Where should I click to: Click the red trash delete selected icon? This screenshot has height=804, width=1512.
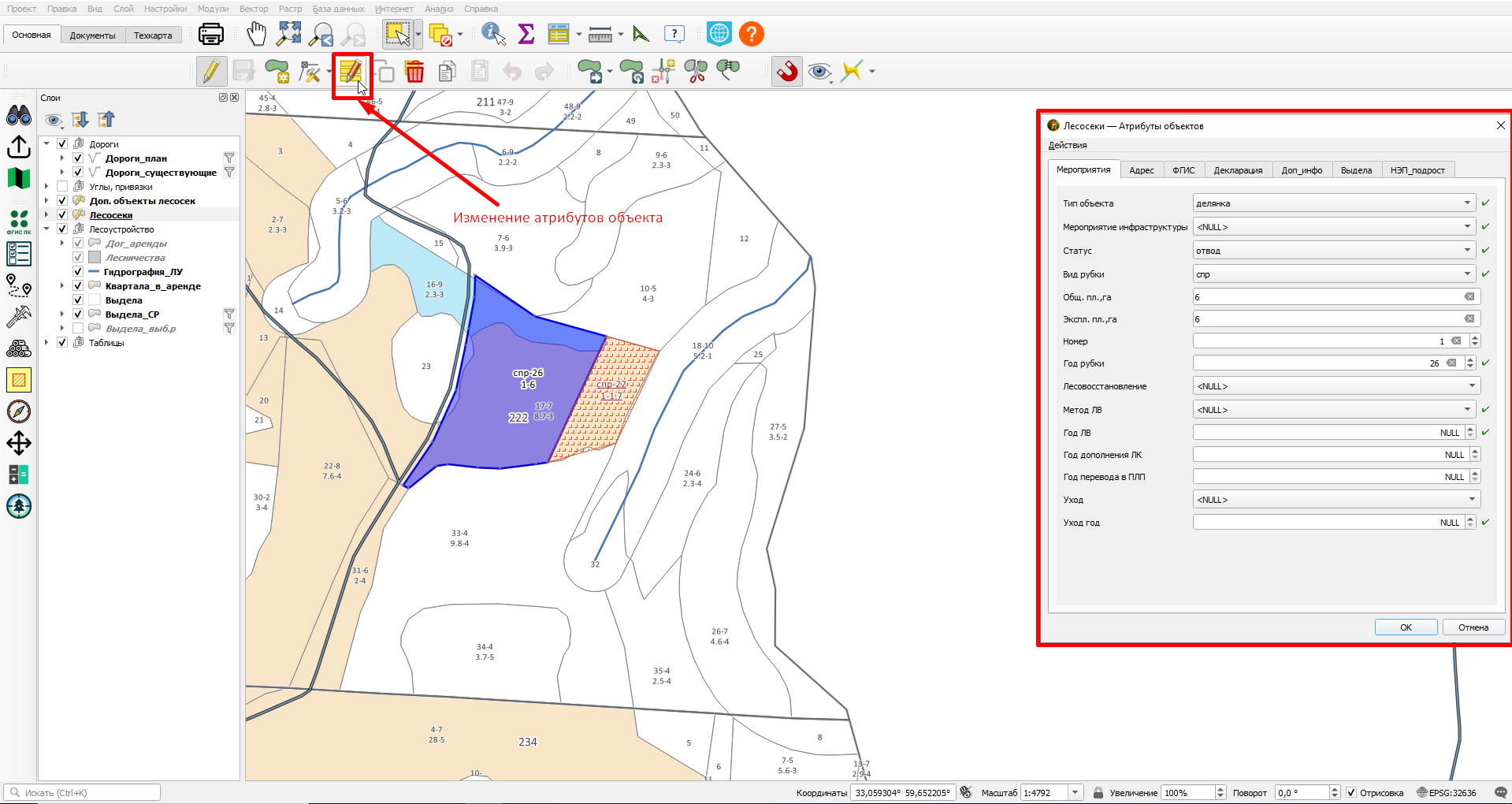[414, 72]
